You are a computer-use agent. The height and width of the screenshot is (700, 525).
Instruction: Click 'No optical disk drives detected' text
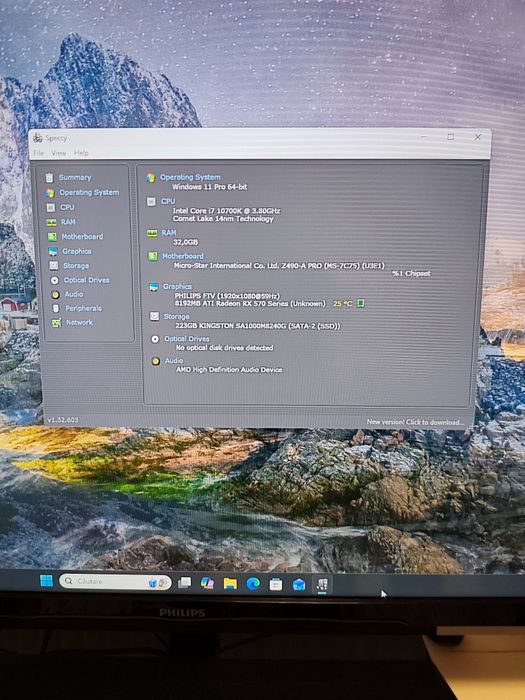225,348
